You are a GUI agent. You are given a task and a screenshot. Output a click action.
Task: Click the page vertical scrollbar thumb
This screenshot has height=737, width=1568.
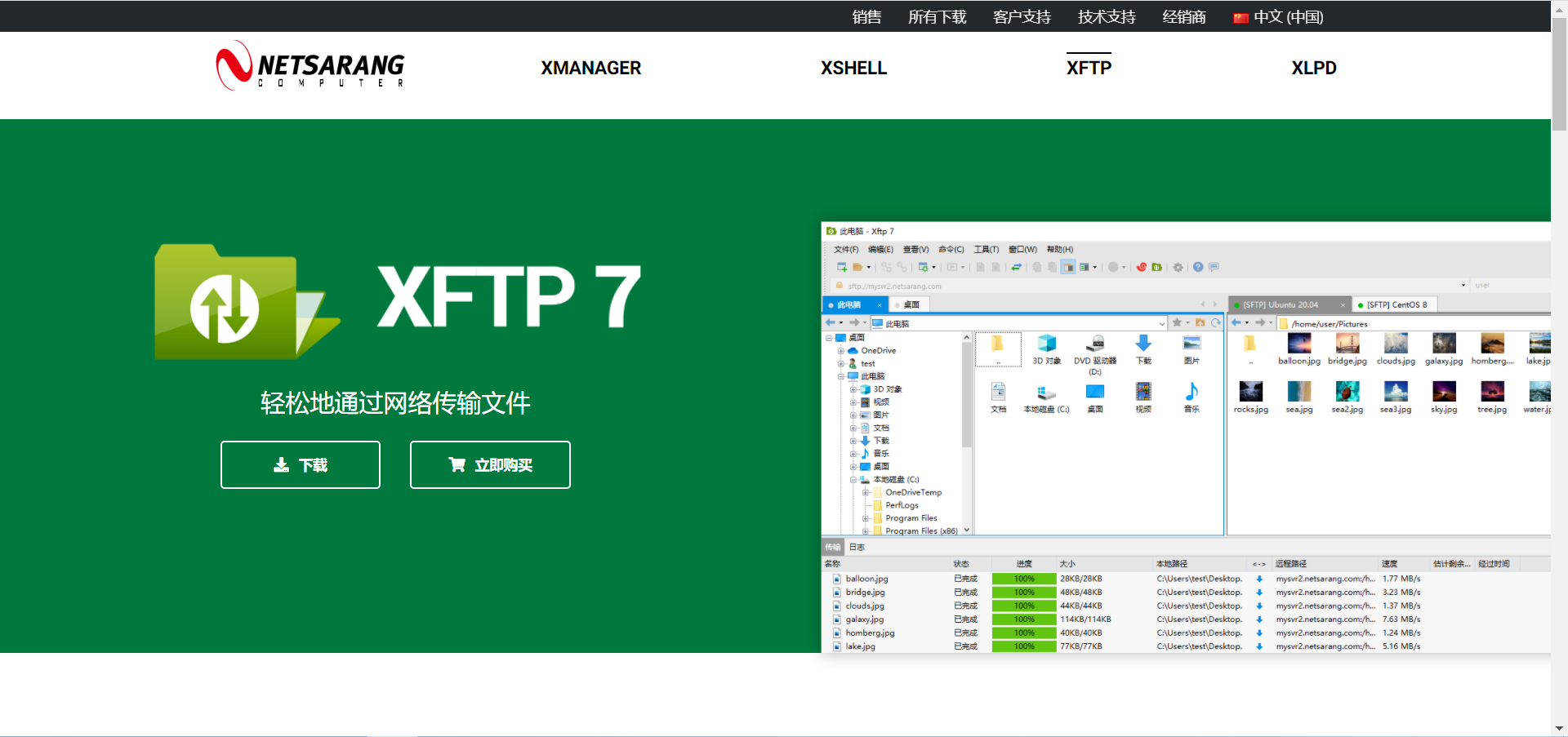click(1559, 73)
